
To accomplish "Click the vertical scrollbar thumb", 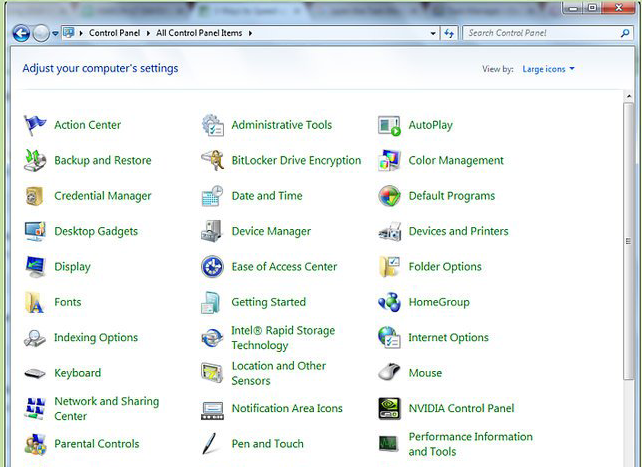I will pos(628,241).
